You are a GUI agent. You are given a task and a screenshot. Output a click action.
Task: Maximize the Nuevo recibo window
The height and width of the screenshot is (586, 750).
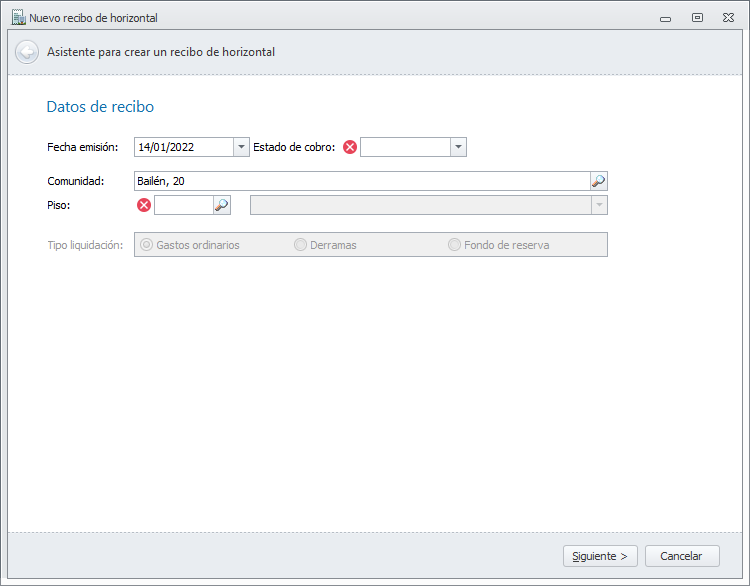pyautogui.click(x=697, y=18)
